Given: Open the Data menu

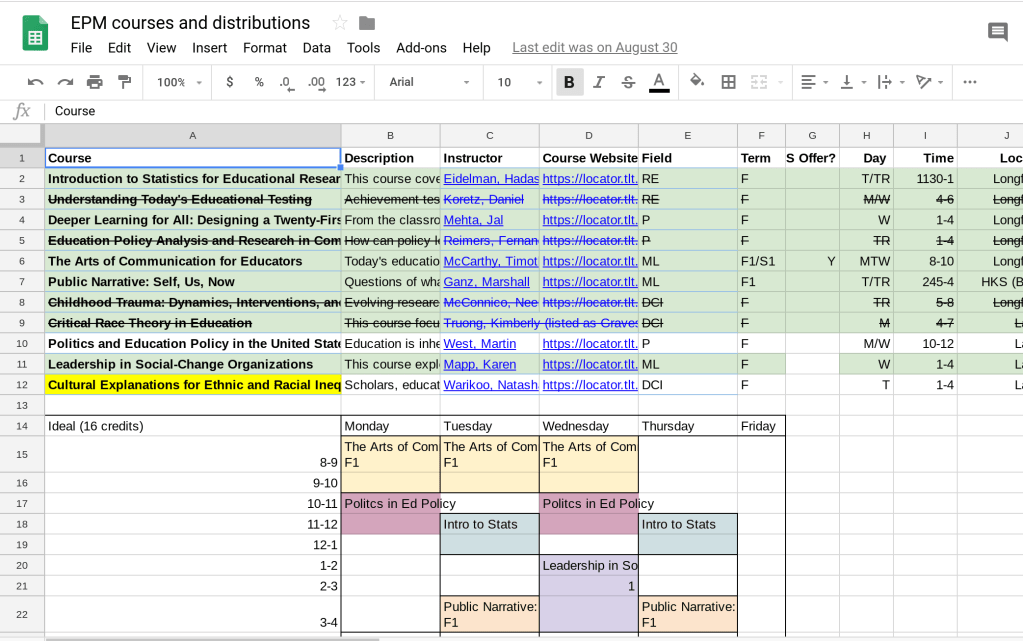Looking at the screenshot, I should tap(316, 47).
